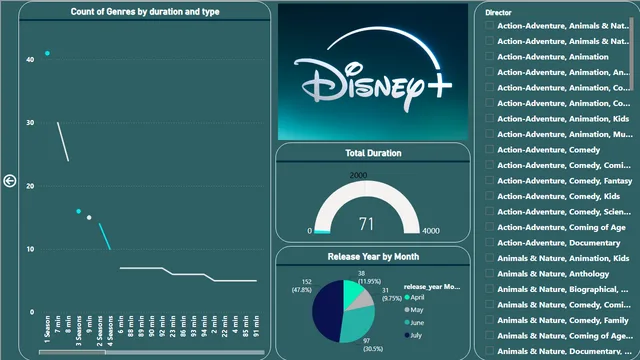Click the 'Action-Adventure, Animation, Mu...' entry
640x360 pixels.
click(x=564, y=134)
